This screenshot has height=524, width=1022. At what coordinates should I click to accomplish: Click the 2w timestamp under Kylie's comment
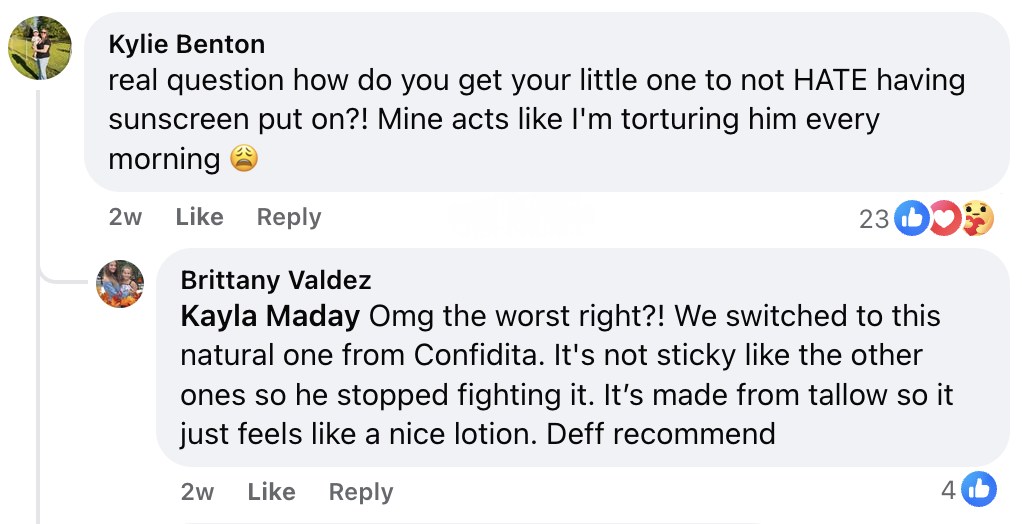coord(125,217)
